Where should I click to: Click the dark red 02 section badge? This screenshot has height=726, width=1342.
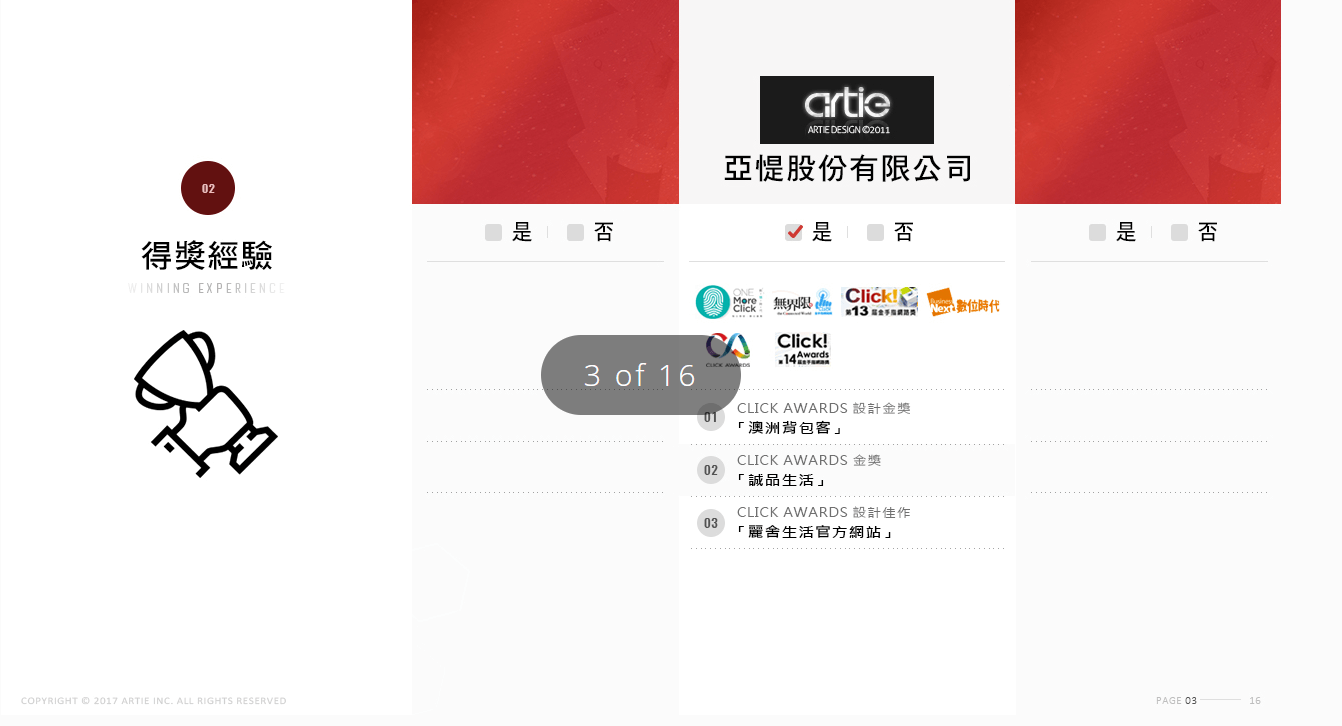(208, 188)
